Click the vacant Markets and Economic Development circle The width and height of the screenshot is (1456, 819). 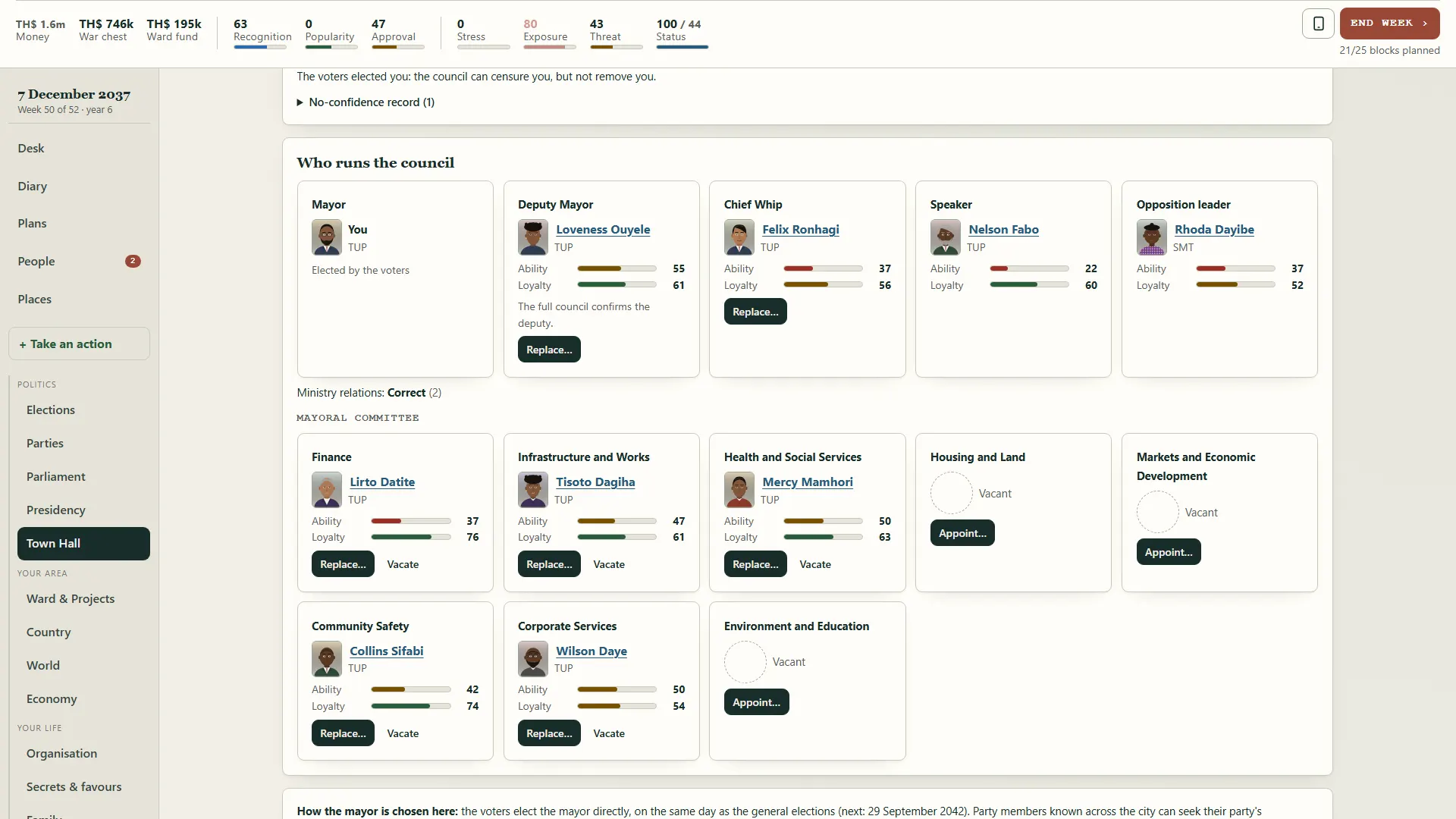[1158, 513]
